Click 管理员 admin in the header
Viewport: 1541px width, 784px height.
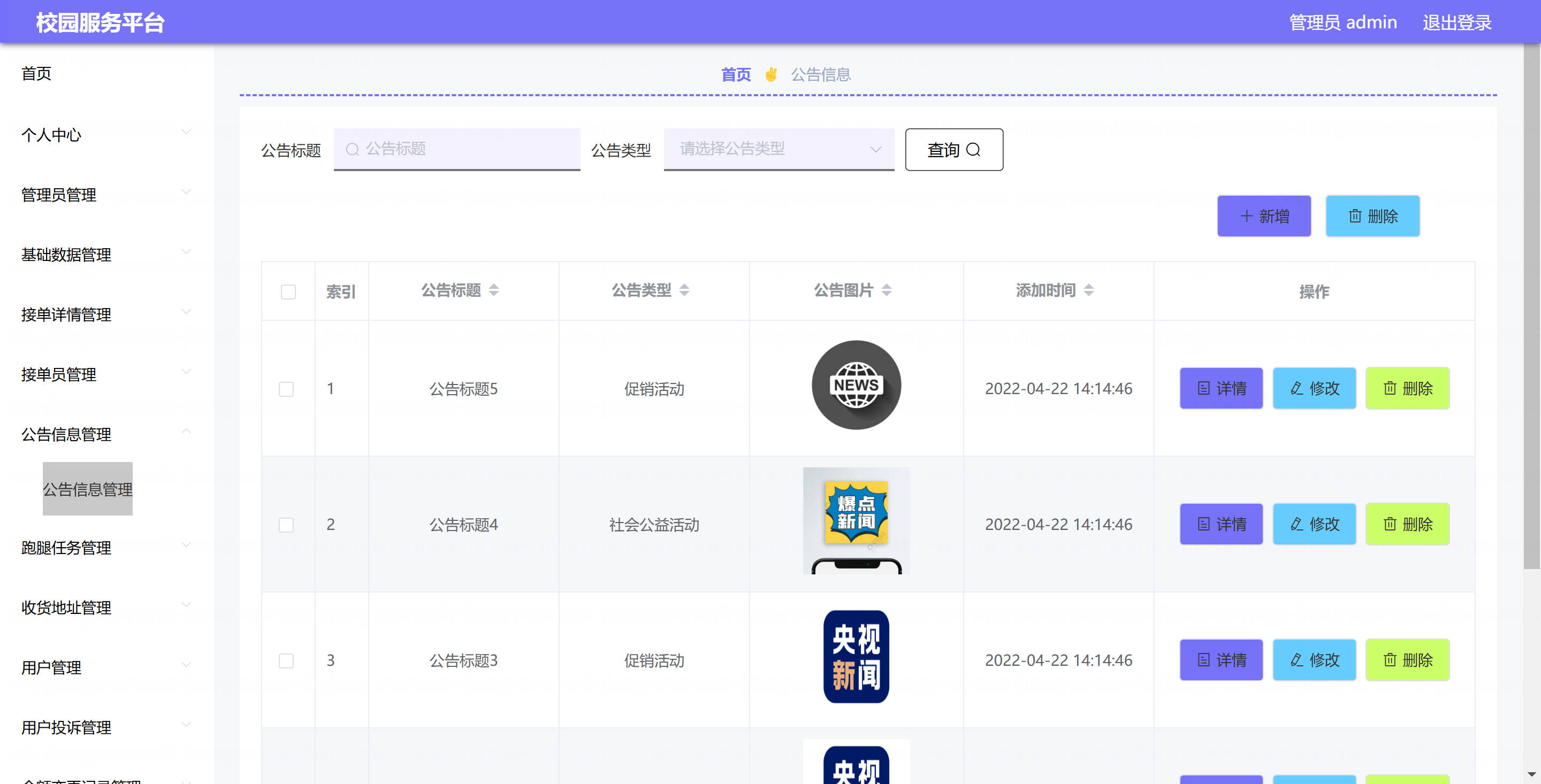coord(1342,22)
